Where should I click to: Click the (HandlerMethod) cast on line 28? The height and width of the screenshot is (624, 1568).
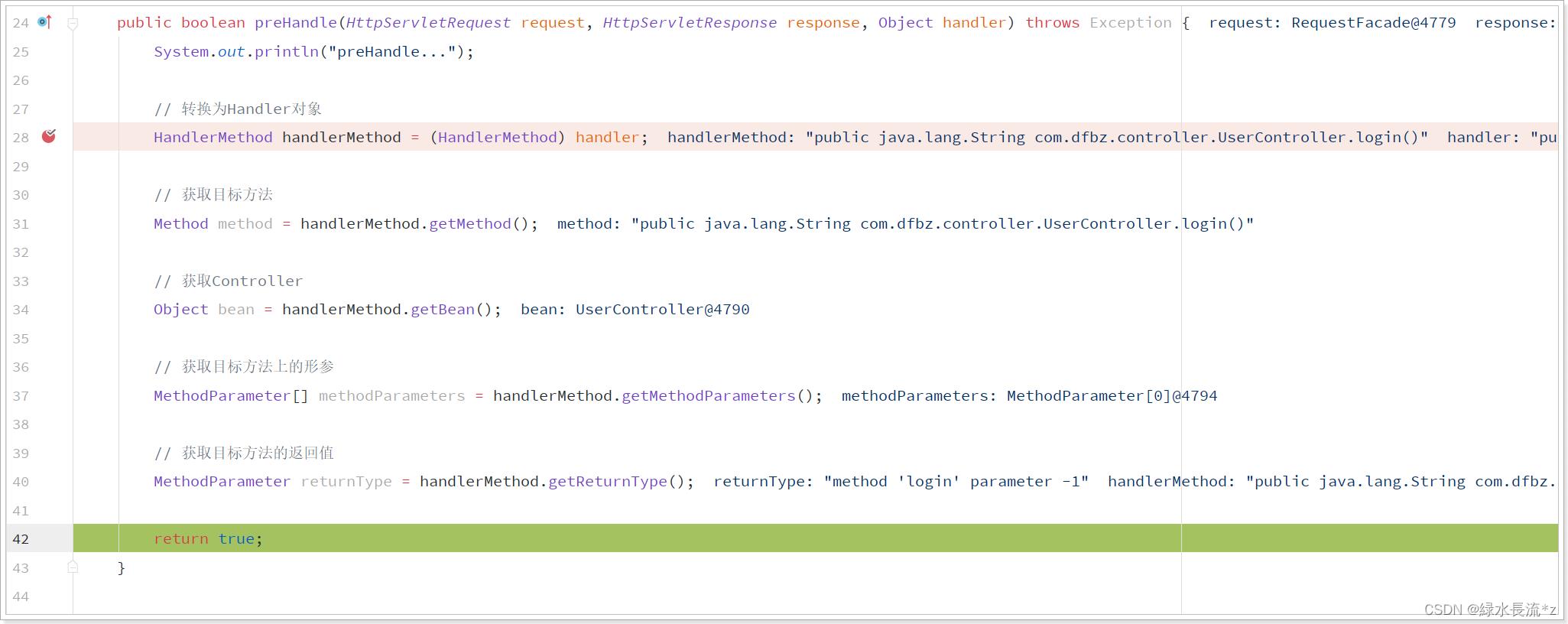click(498, 138)
